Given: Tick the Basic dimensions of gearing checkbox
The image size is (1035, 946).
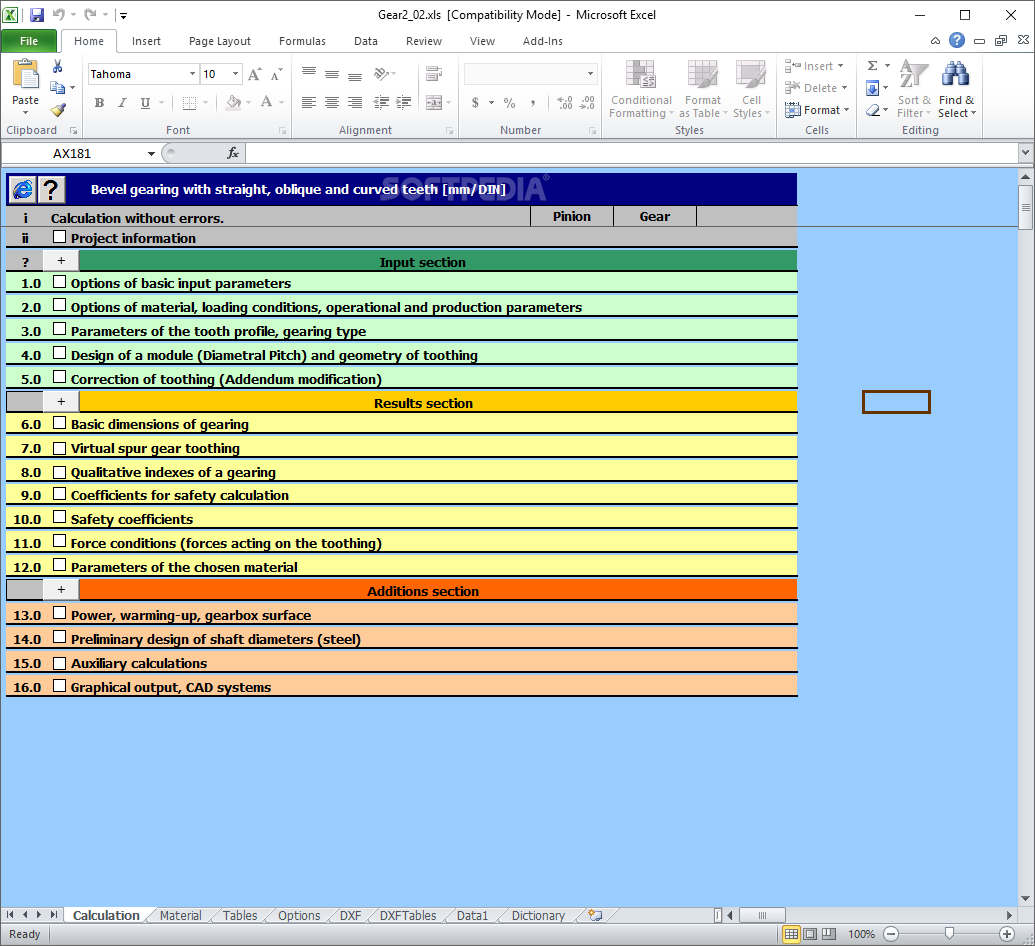Looking at the screenshot, I should point(59,422).
